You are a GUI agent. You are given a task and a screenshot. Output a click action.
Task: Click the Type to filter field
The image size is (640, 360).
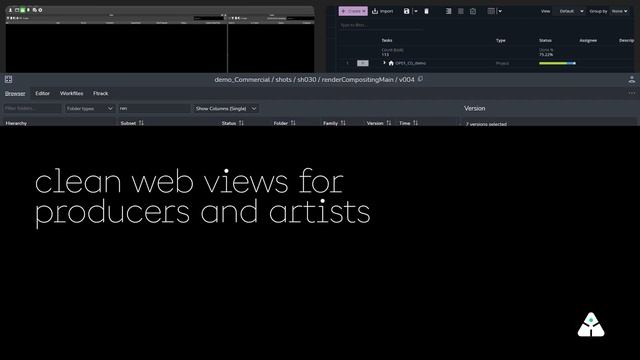pyautogui.click(x=381, y=25)
